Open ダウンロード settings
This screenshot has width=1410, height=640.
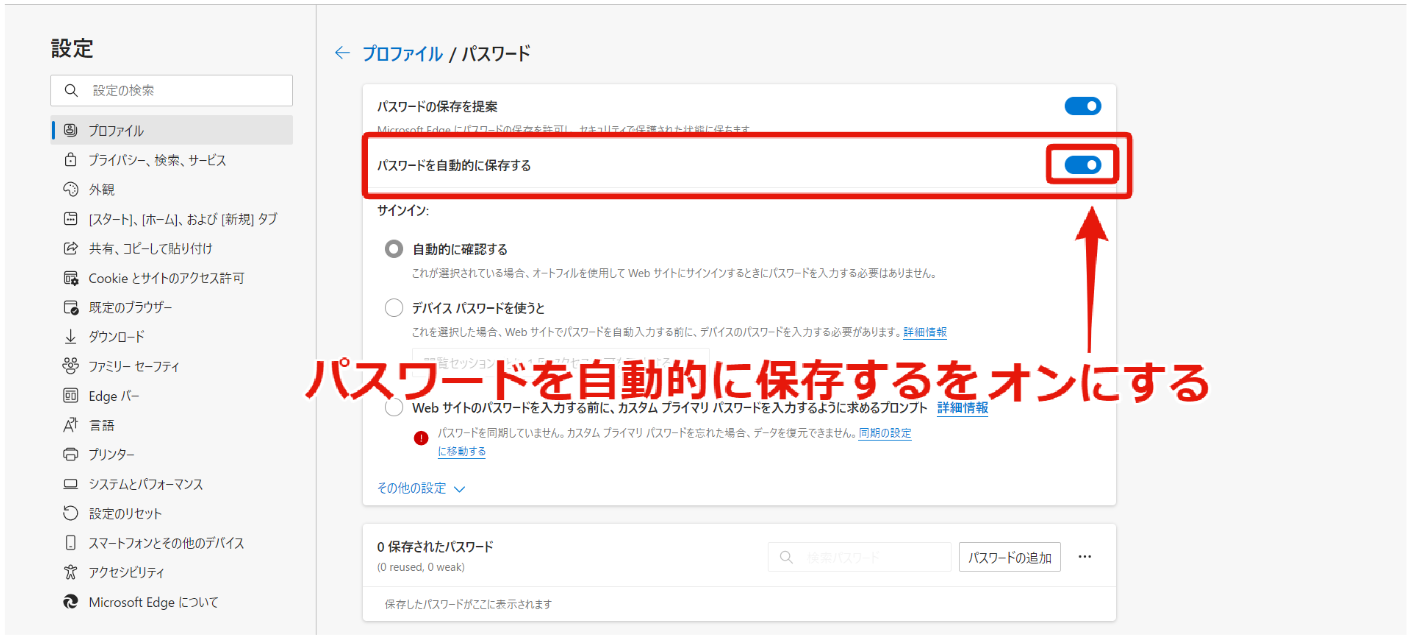click(171, 337)
